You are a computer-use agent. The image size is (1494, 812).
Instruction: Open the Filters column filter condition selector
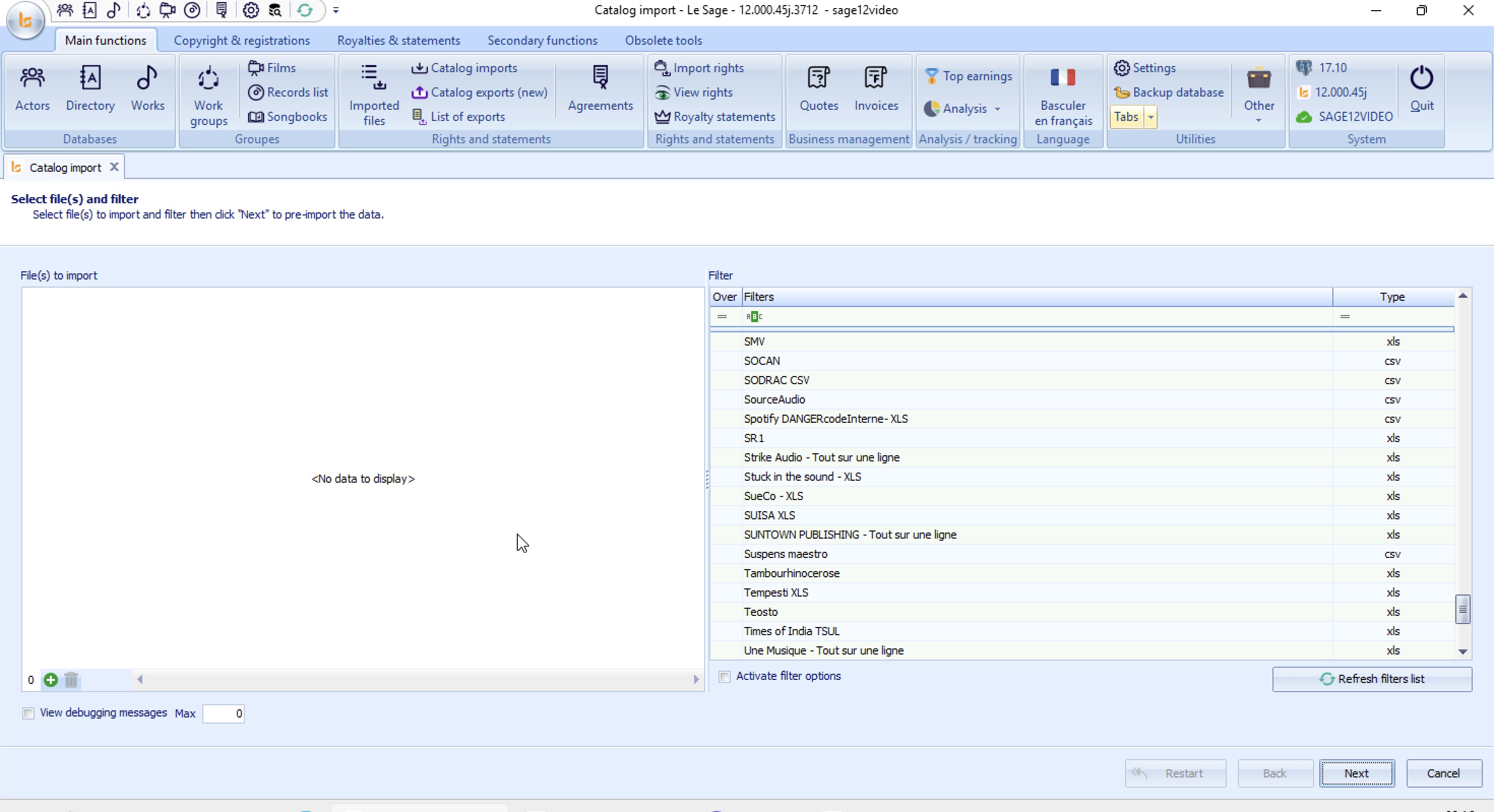(754, 316)
